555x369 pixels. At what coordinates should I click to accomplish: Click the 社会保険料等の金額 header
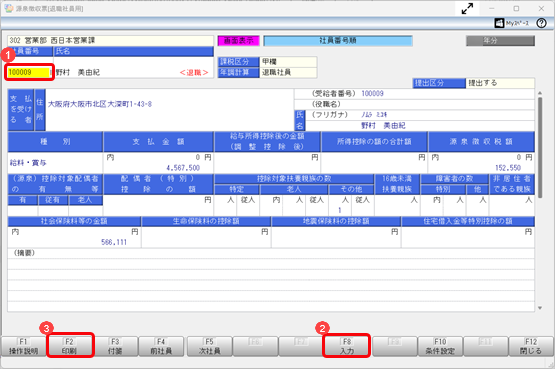pyautogui.click(x=74, y=221)
